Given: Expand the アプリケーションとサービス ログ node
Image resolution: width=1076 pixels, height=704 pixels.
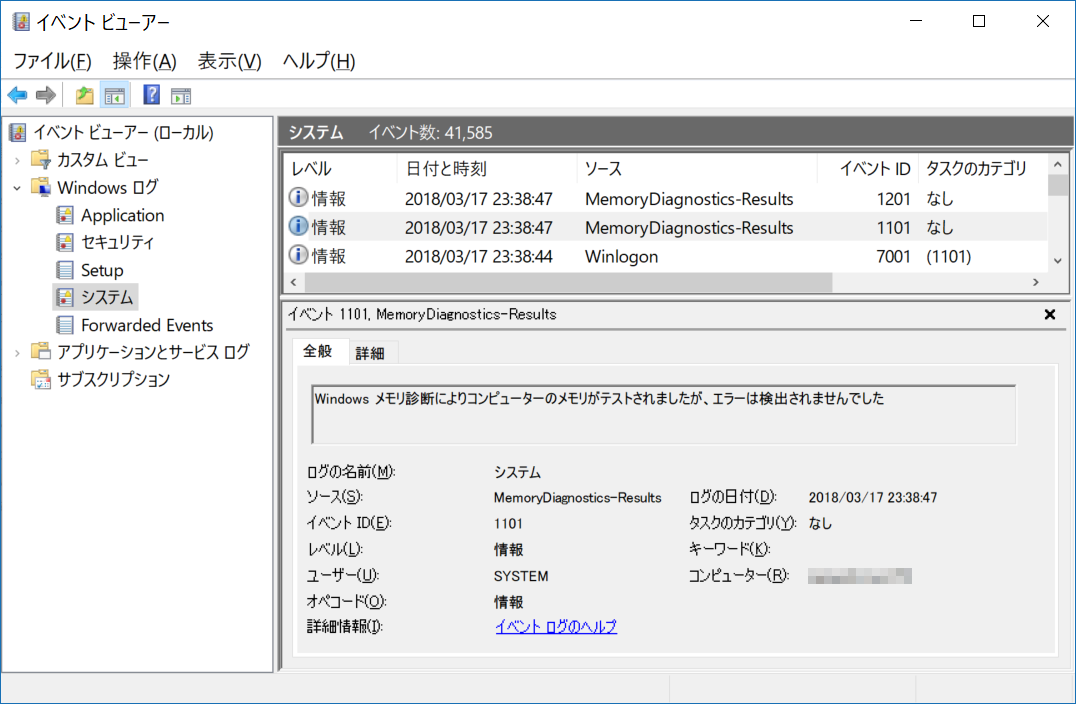Looking at the screenshot, I should click(x=17, y=353).
